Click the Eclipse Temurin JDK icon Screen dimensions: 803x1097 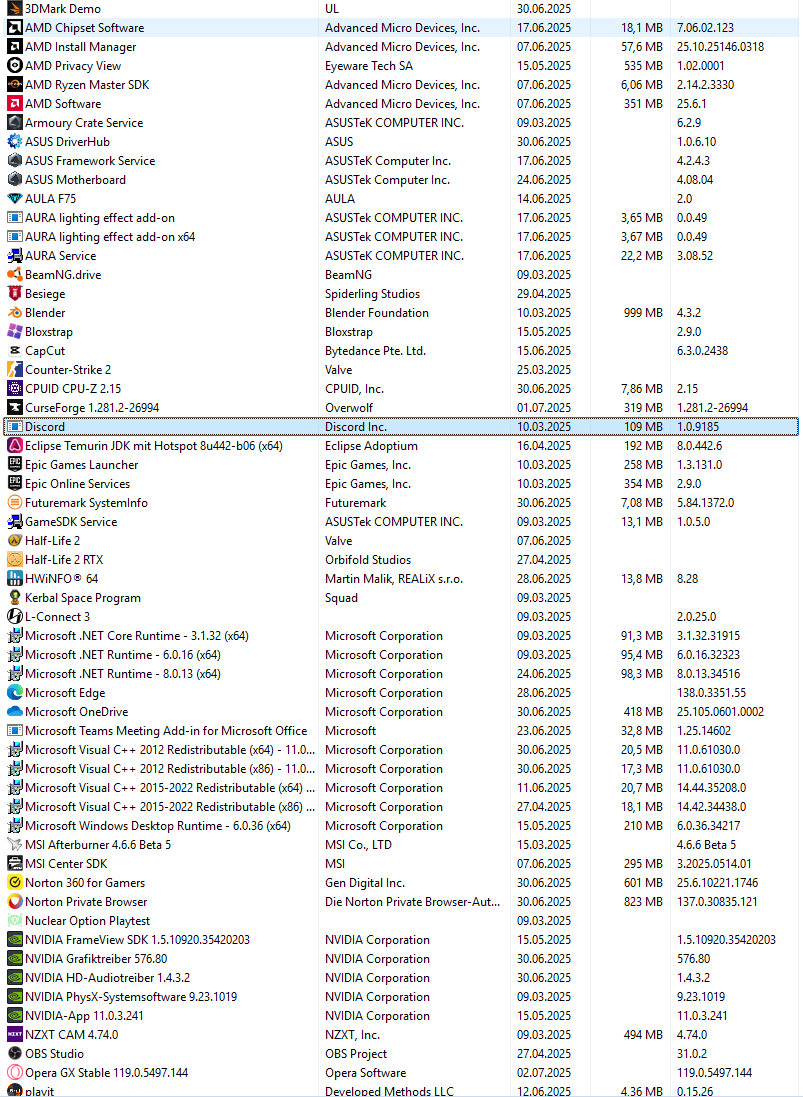tap(15, 446)
